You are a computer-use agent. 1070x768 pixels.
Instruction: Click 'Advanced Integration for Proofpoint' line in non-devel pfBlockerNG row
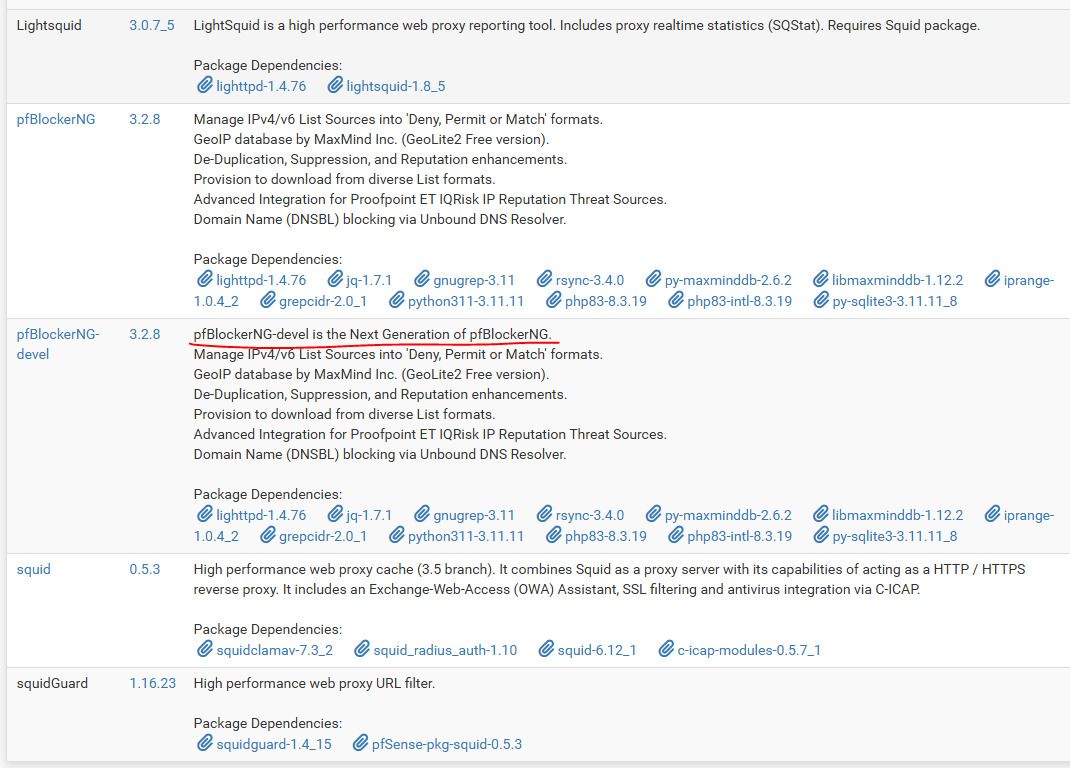coord(430,199)
